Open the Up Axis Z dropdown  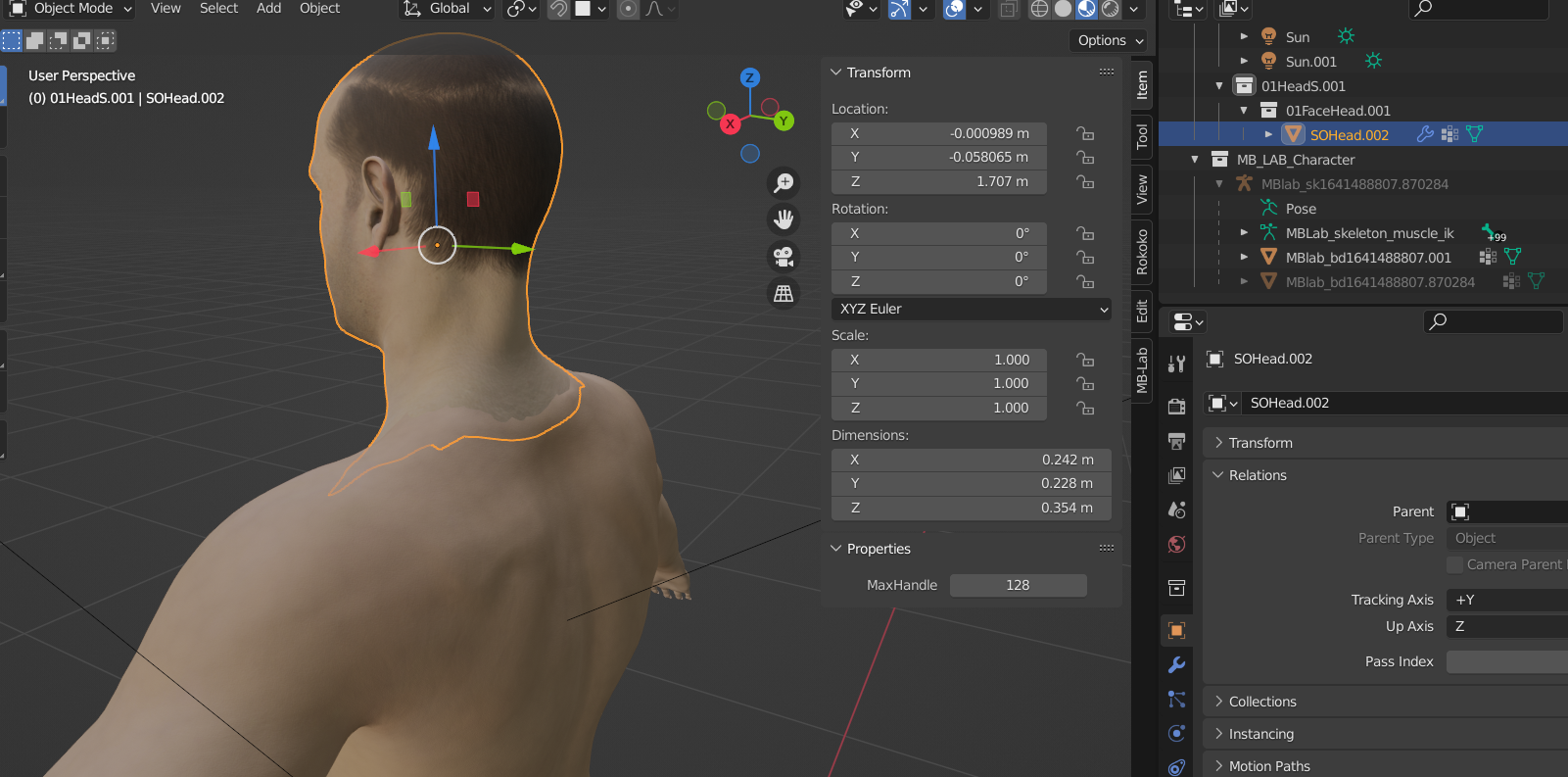(x=1506, y=626)
